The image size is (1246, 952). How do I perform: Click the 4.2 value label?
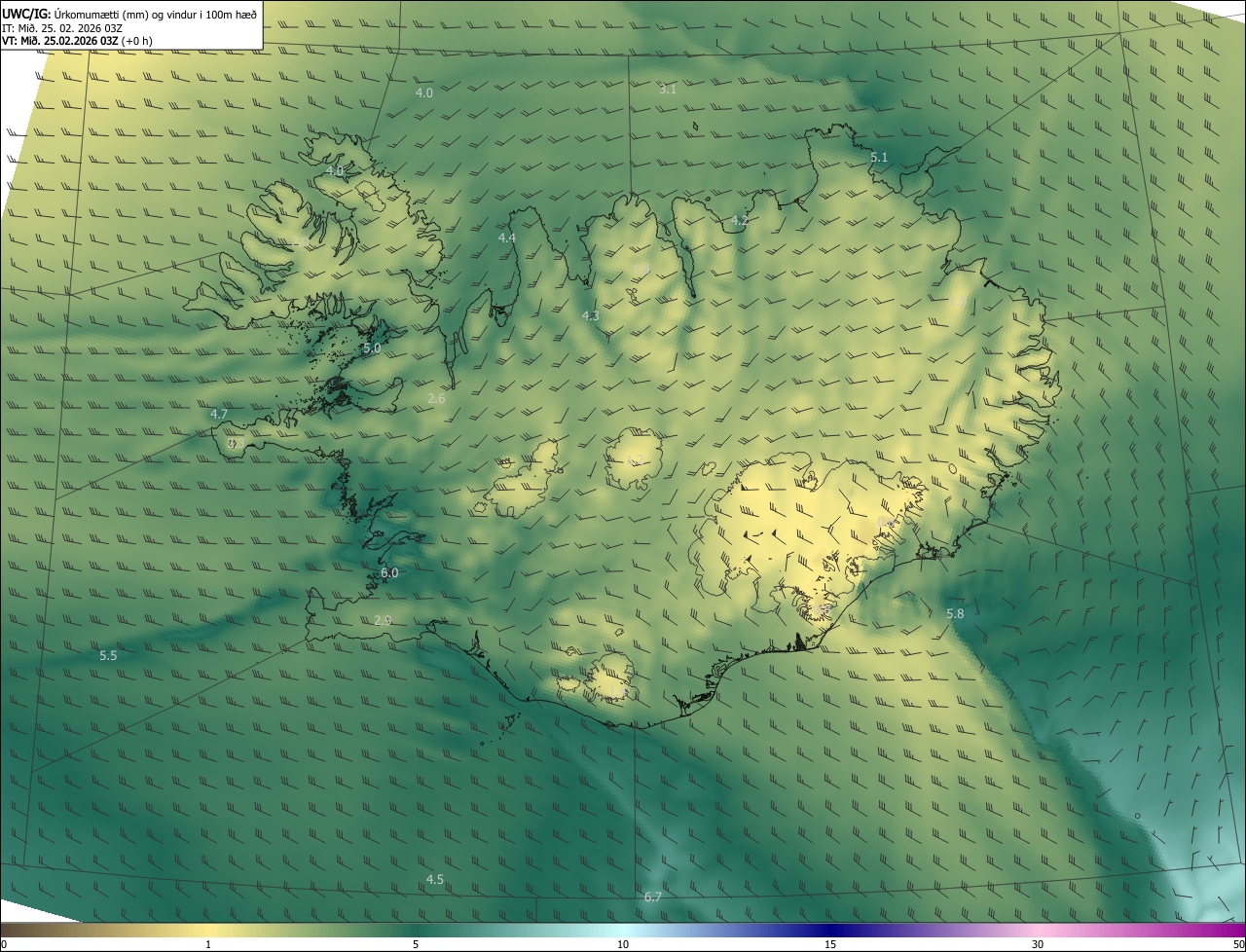[x=740, y=221]
